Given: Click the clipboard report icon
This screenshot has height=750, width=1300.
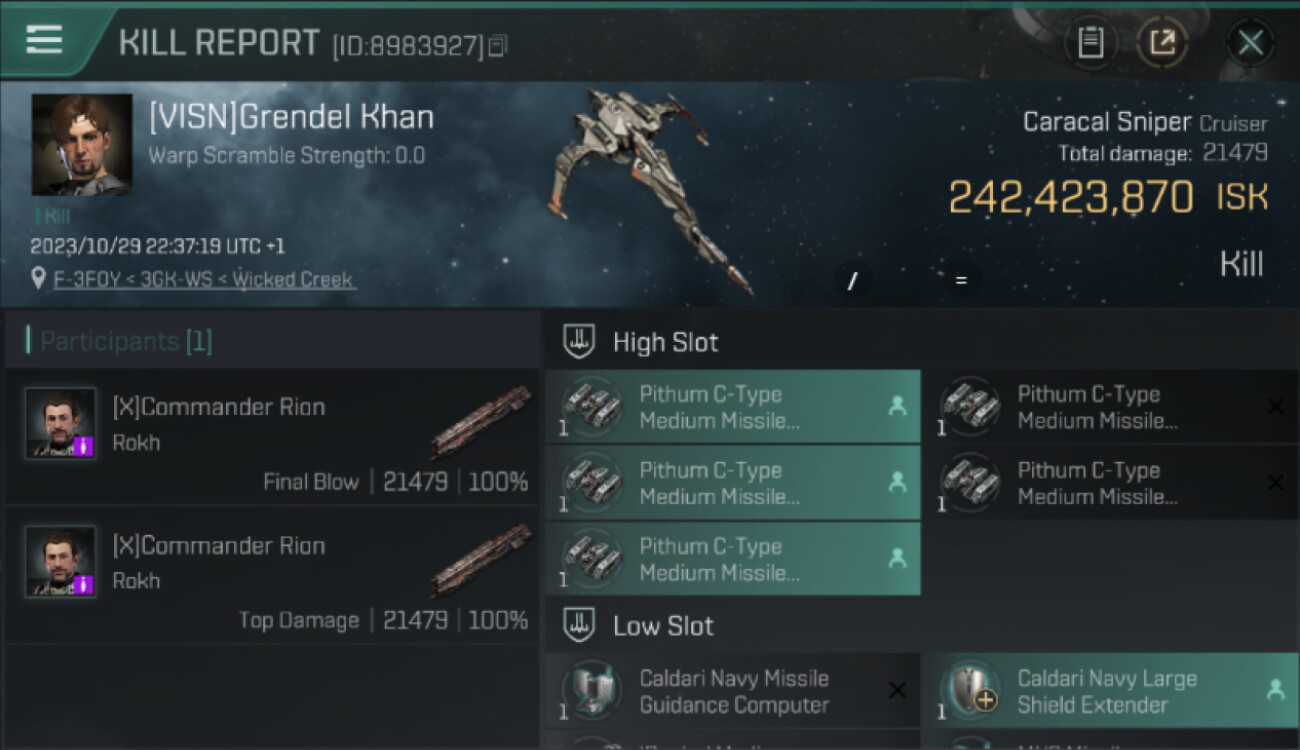Looking at the screenshot, I should (1090, 43).
